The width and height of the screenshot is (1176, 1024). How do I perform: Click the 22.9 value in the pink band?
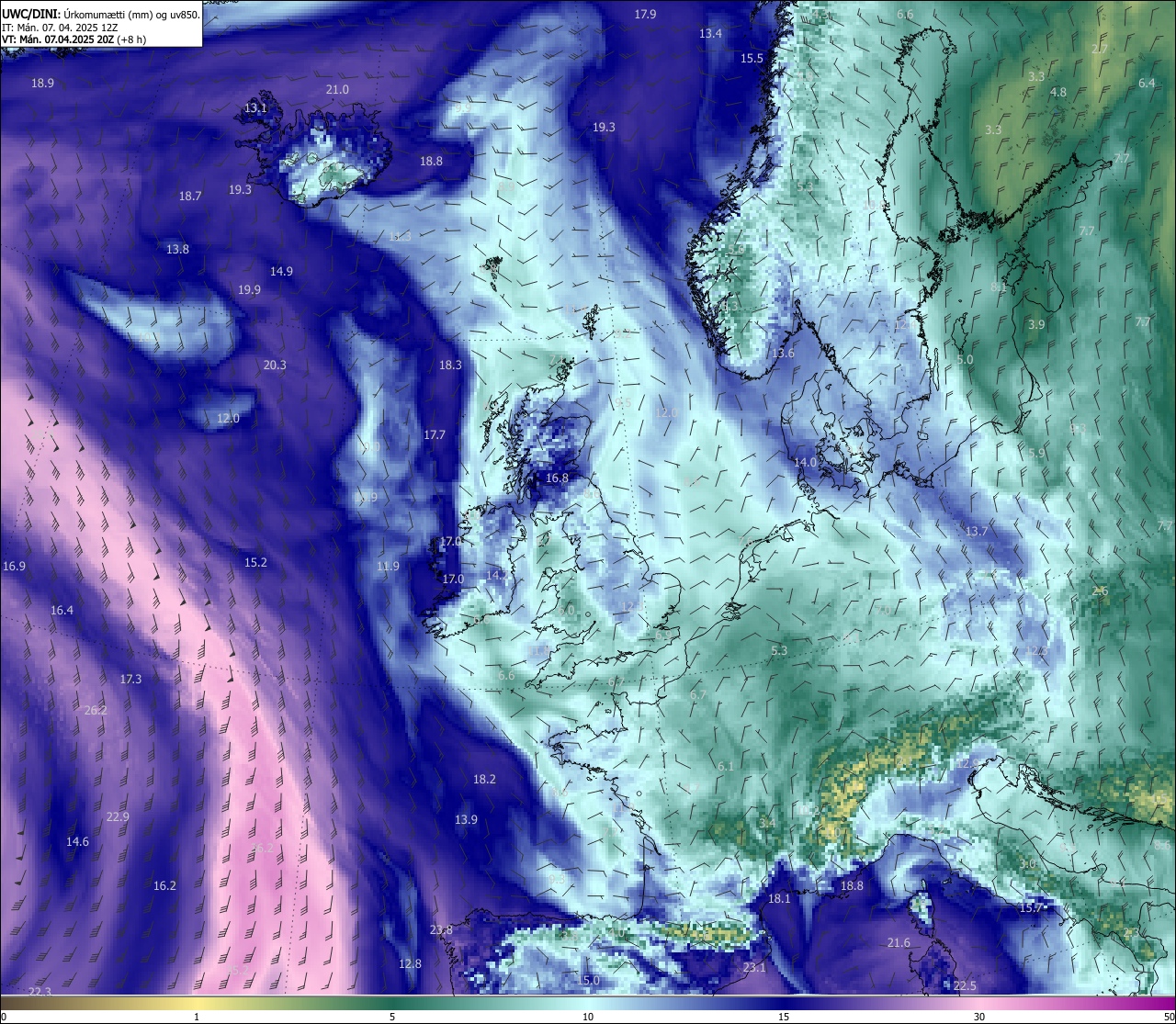(118, 816)
